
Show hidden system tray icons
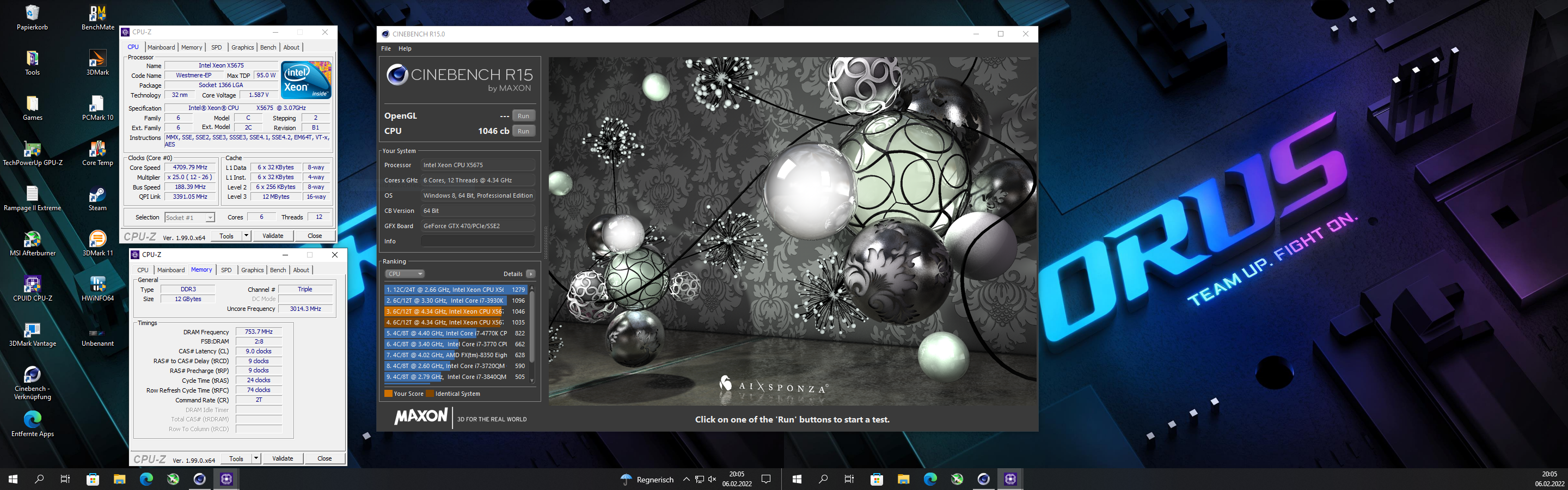pos(686,479)
